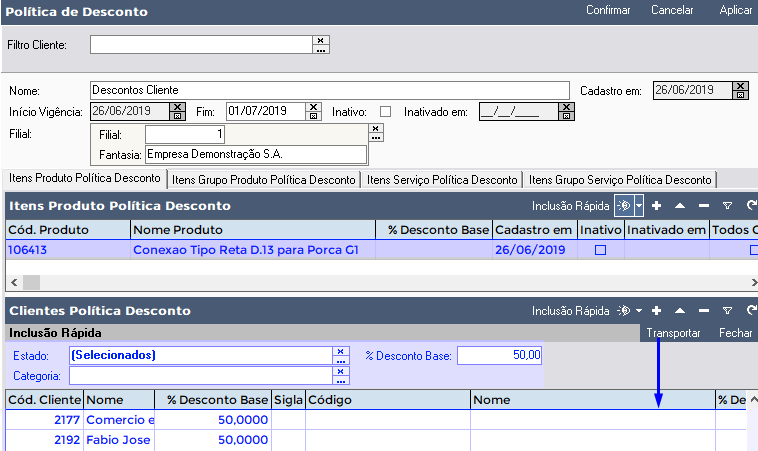Clear the Estado selection with its X
This screenshot has height=451, width=758.
click(x=341, y=351)
